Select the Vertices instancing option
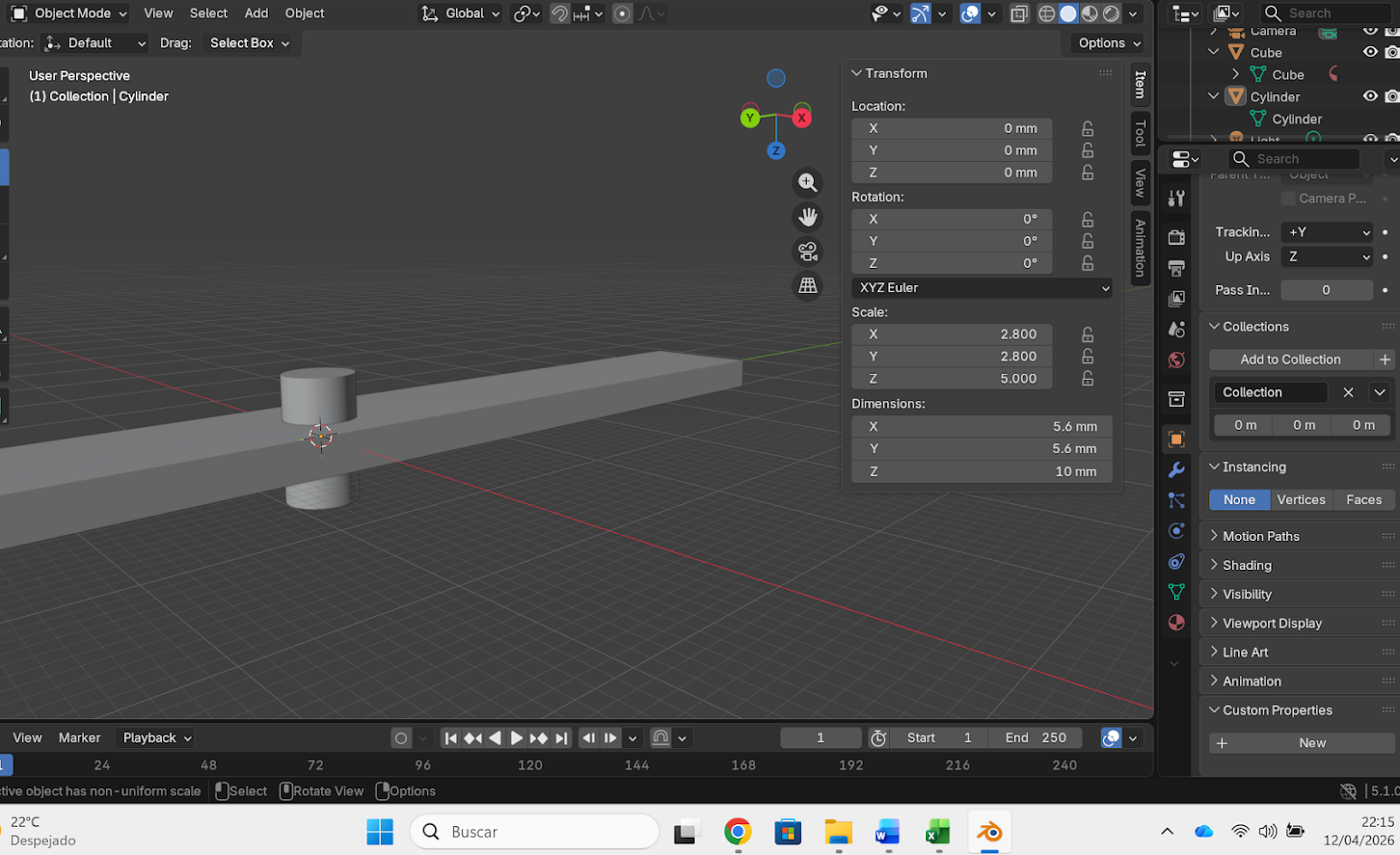1400x855 pixels. pos(1301,499)
